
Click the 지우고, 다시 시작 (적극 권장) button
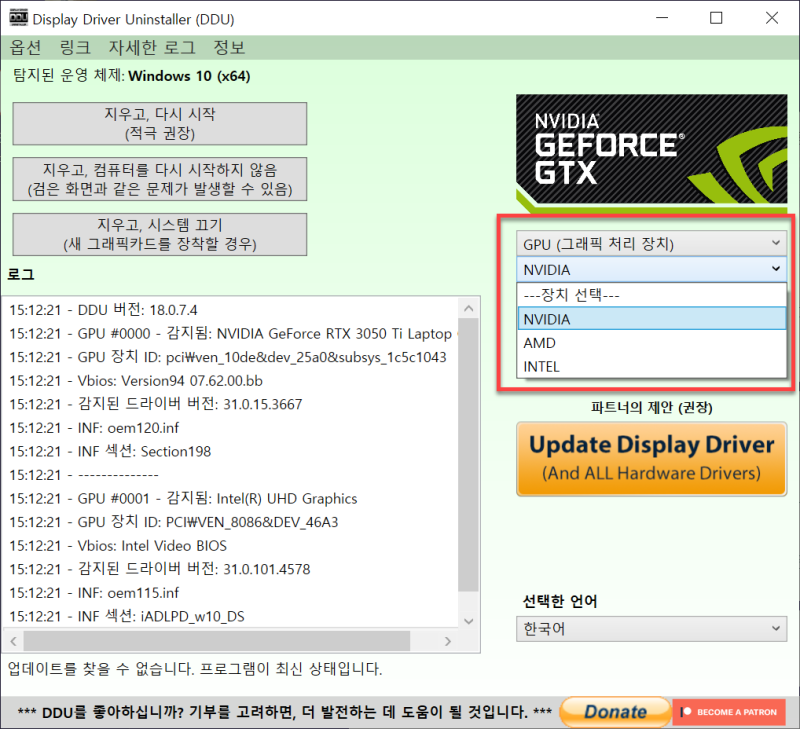pos(159,123)
